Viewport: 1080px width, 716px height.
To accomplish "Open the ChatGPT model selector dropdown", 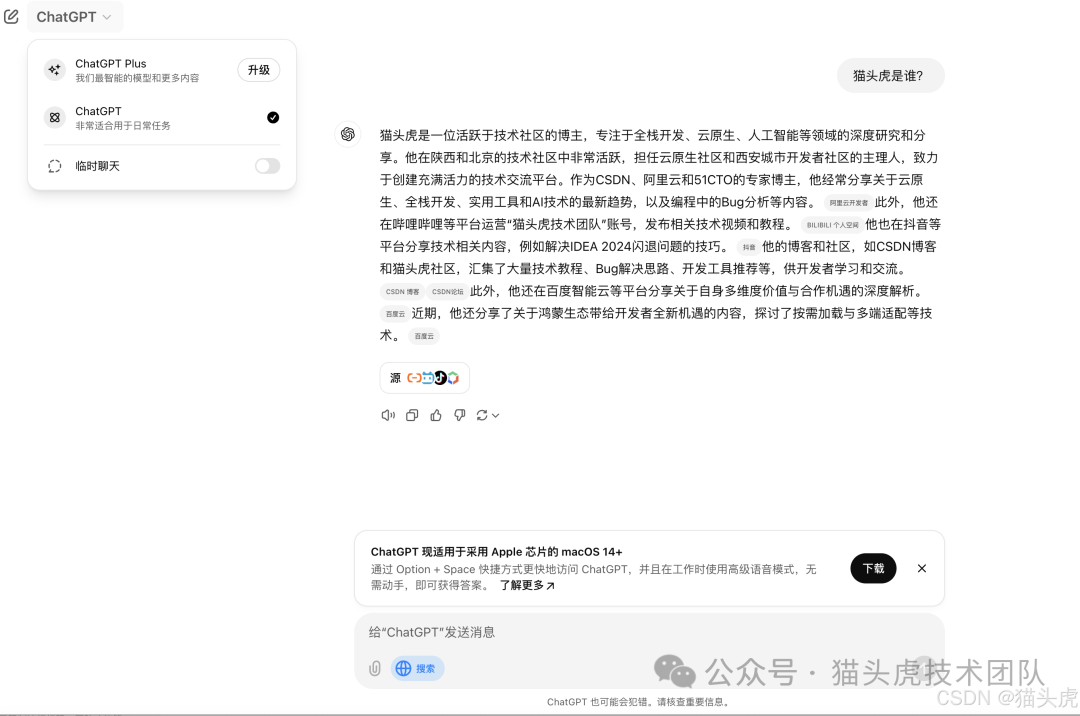I will click(74, 17).
